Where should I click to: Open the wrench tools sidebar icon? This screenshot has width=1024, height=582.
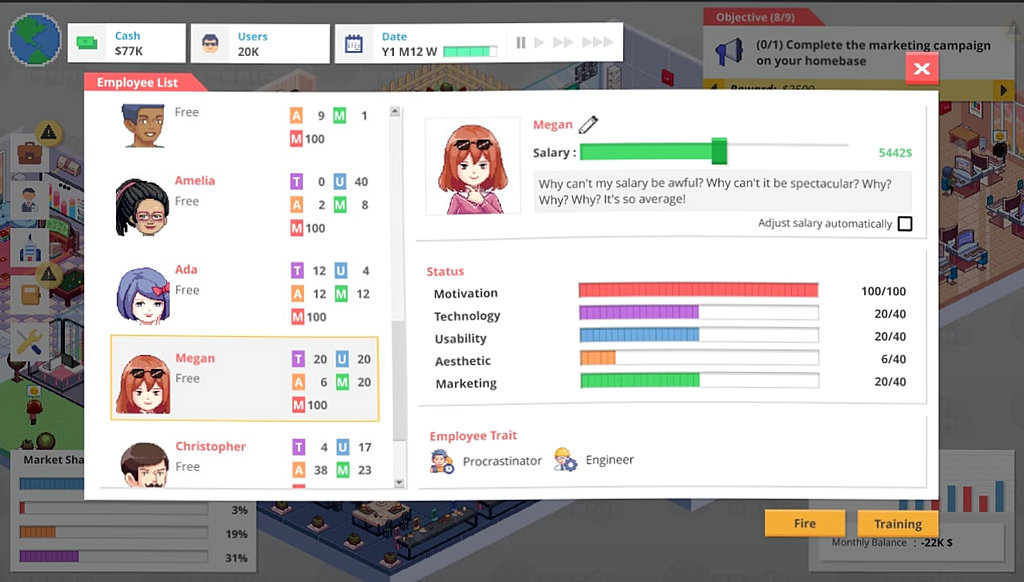point(29,342)
